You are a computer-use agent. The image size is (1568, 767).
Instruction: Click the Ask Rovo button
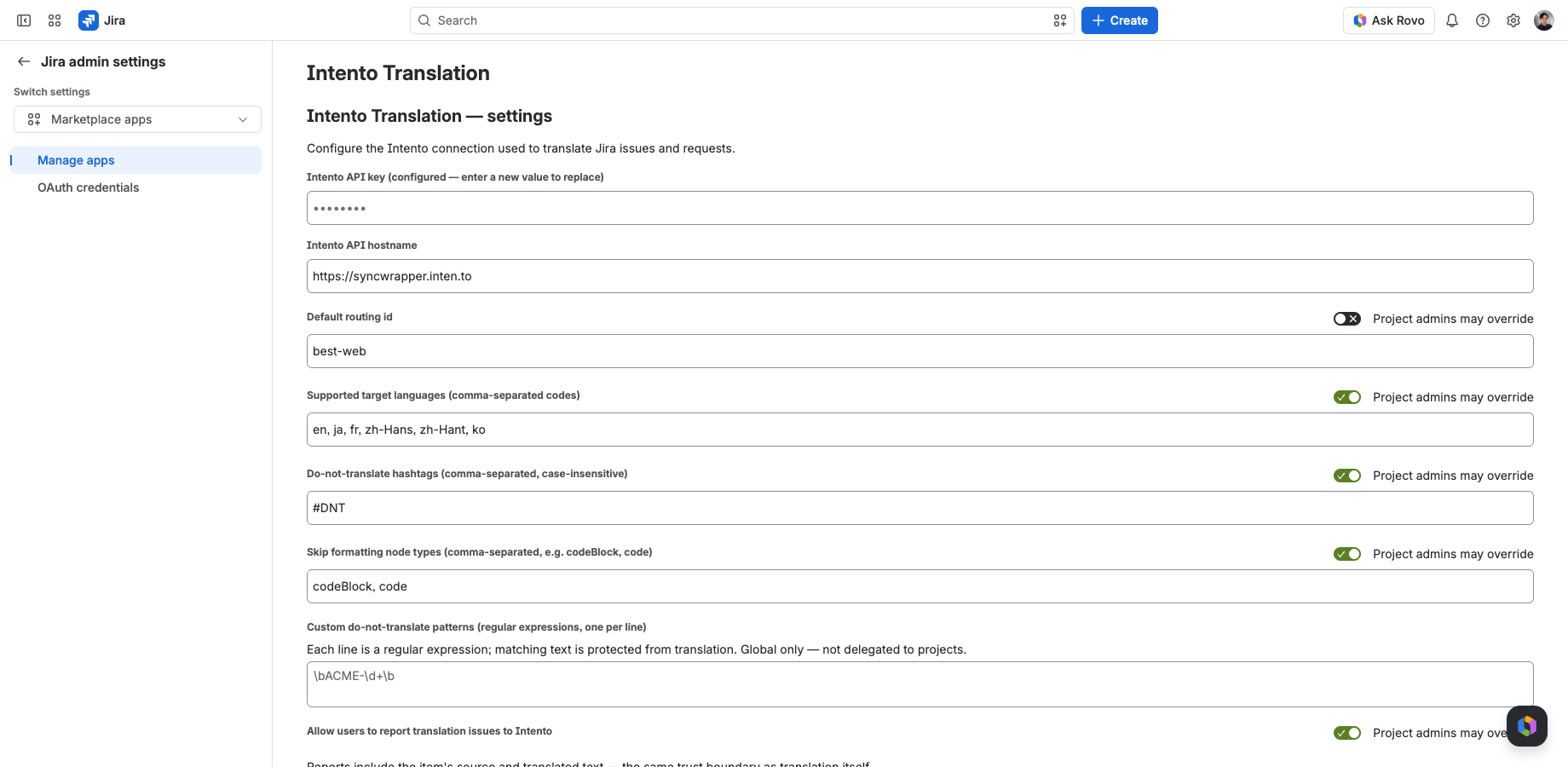(1389, 20)
